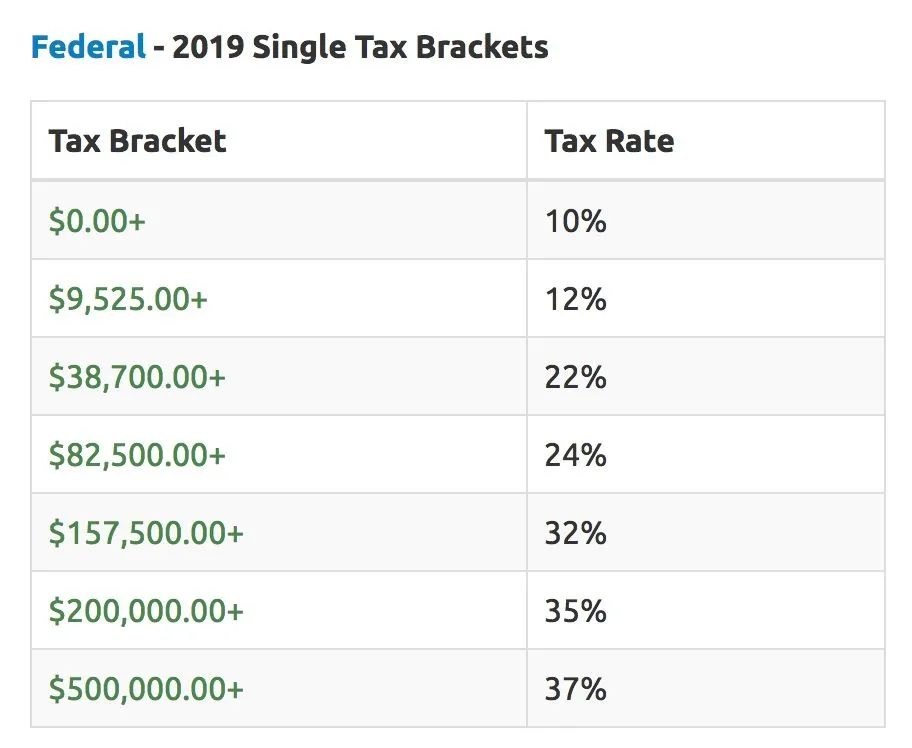Click the 32% tax rate value
The width and height of the screenshot is (912, 748).
[x=575, y=533]
